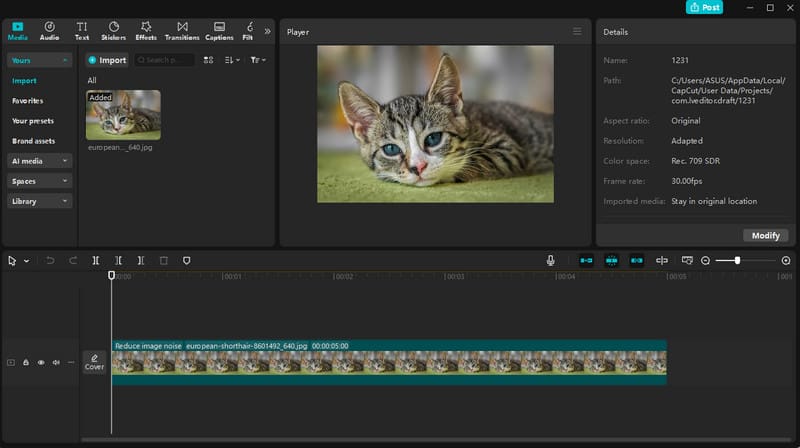Start voiceover recording with microphone
The height and width of the screenshot is (448, 800).
[x=551, y=260]
